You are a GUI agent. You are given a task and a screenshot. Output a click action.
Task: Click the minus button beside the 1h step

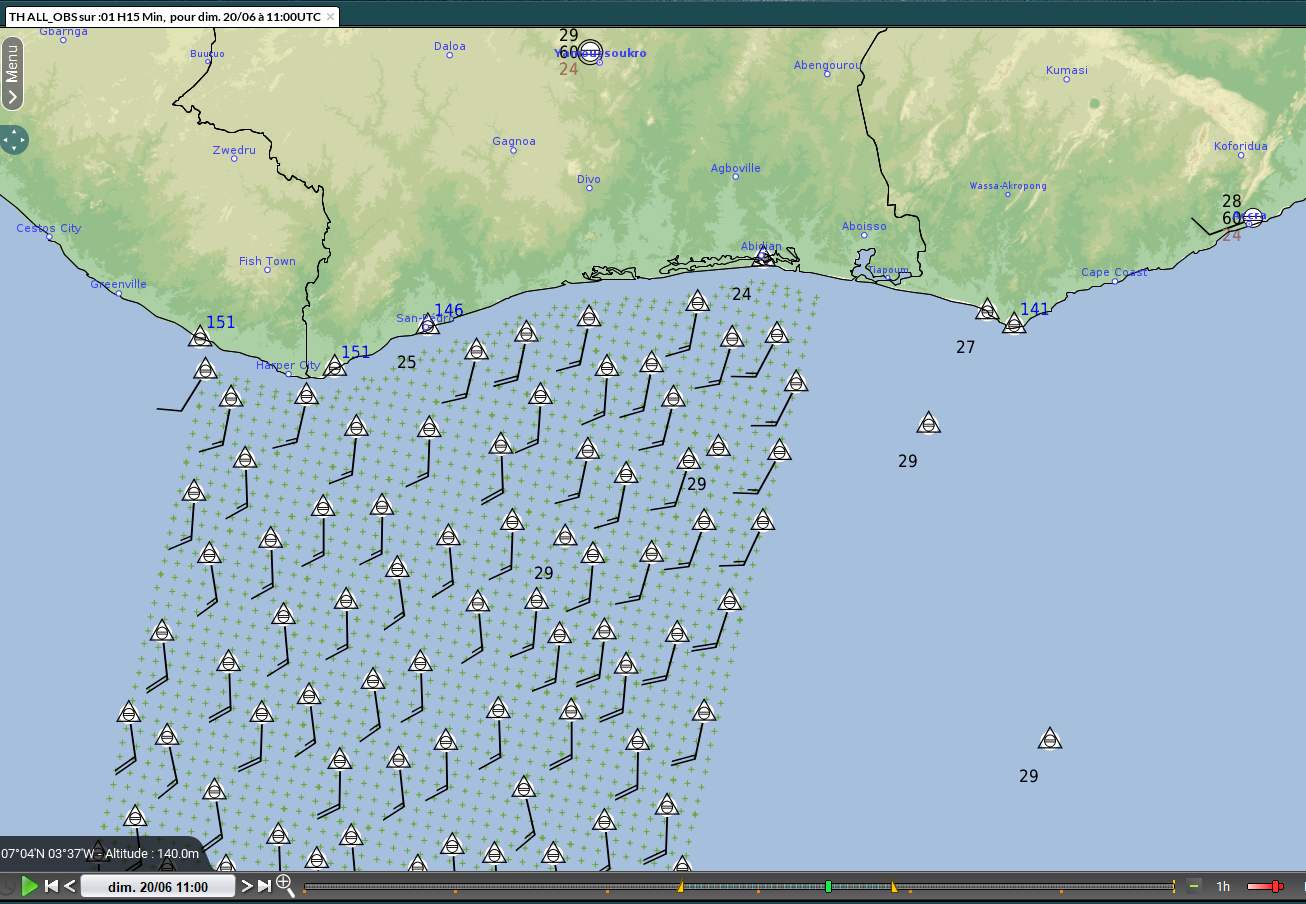[x=1193, y=886]
